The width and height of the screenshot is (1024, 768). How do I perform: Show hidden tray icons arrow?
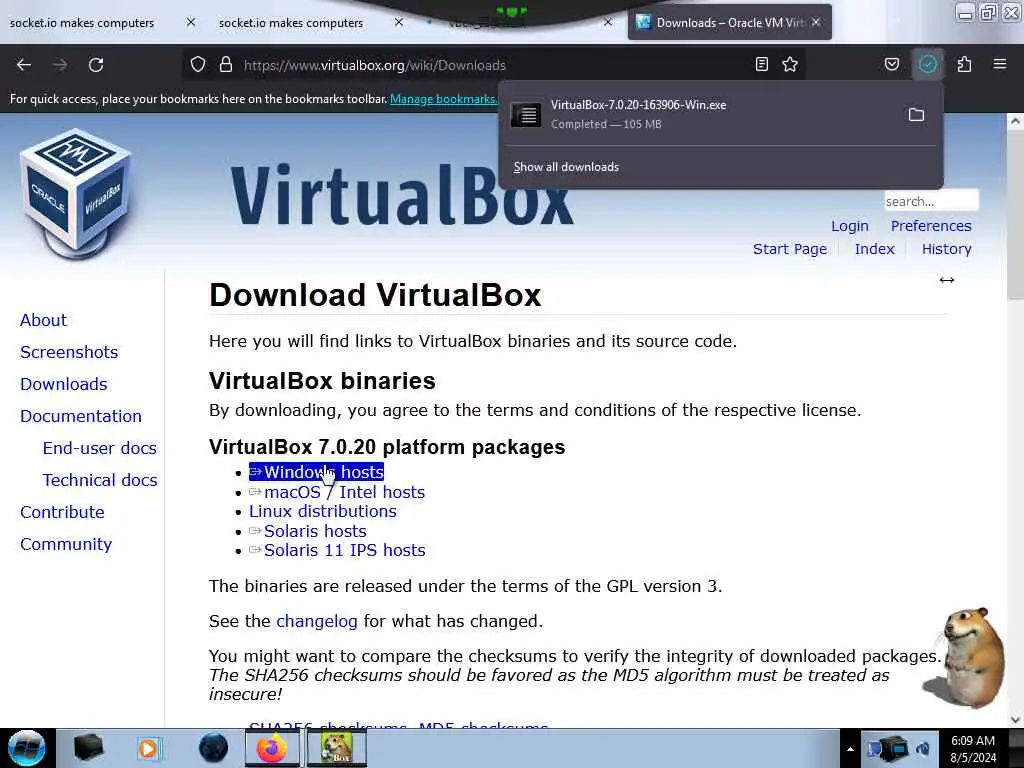850,749
